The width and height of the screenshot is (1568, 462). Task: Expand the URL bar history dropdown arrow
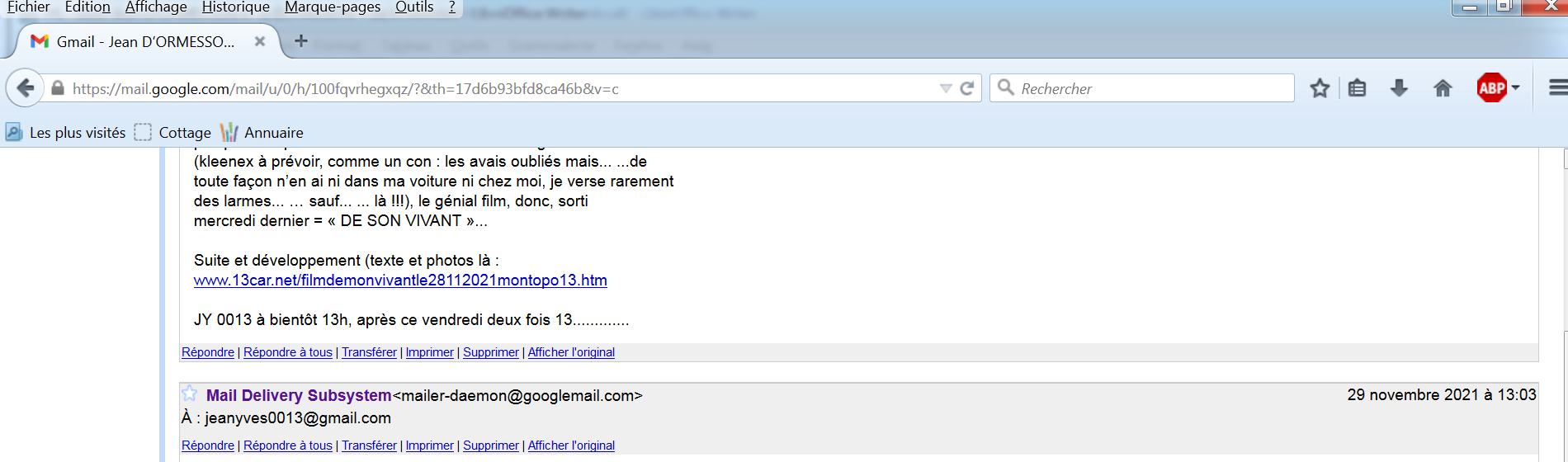tap(946, 88)
